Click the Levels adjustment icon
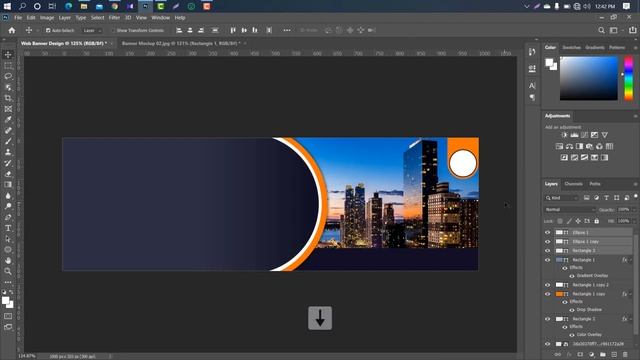 point(574,135)
